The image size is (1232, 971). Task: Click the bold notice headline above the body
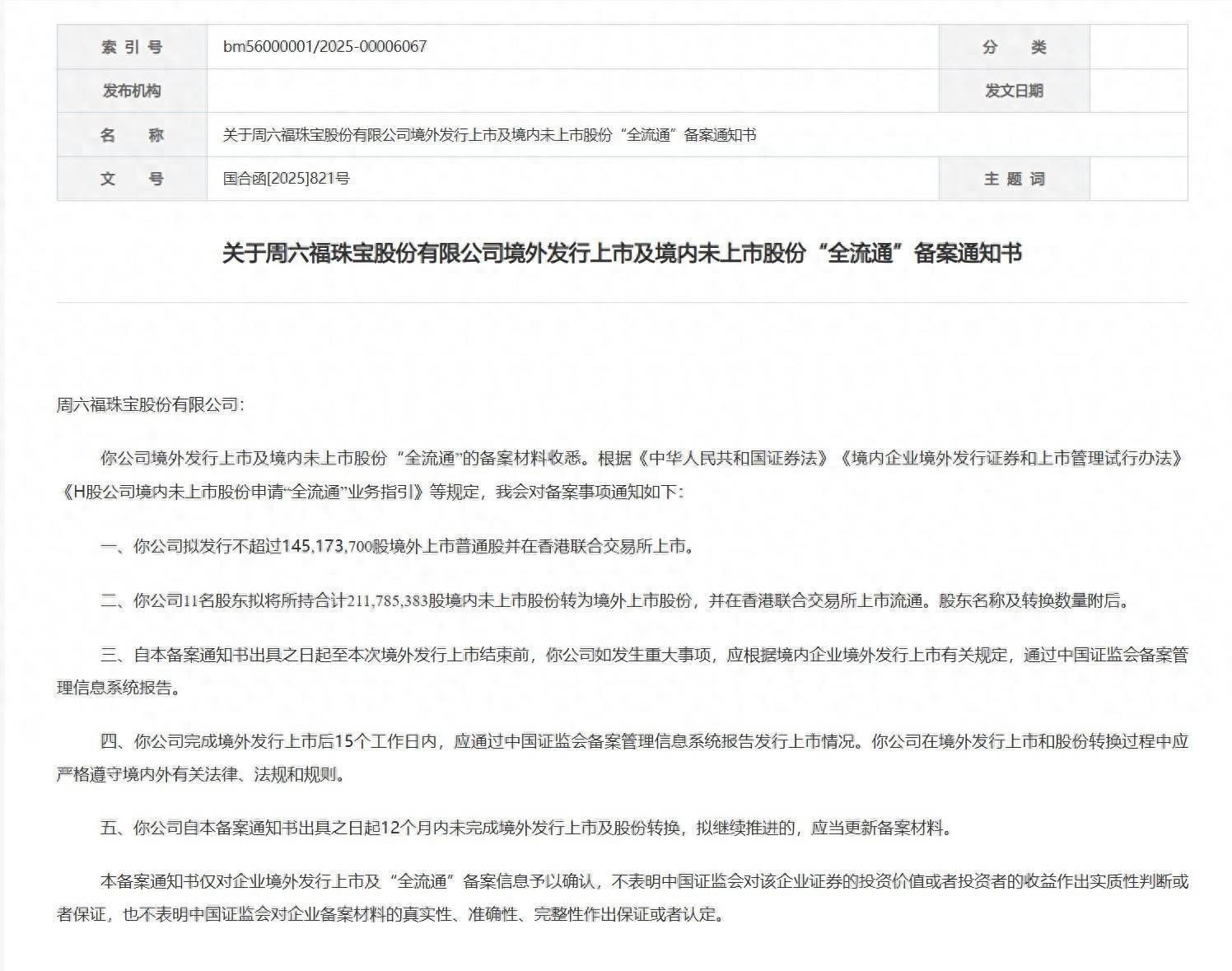click(x=622, y=253)
